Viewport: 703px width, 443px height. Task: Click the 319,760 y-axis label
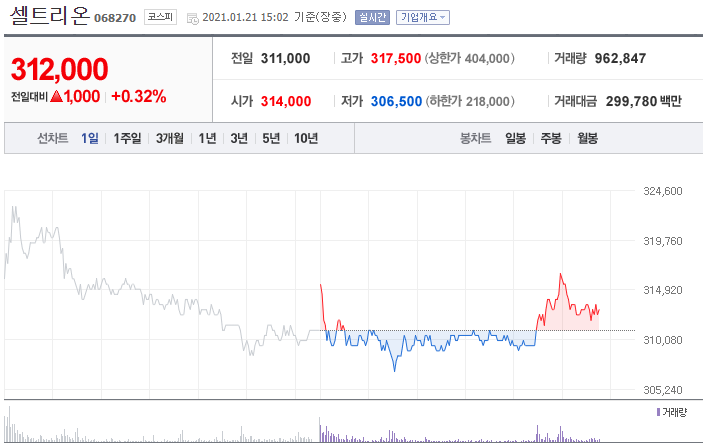[663, 241]
